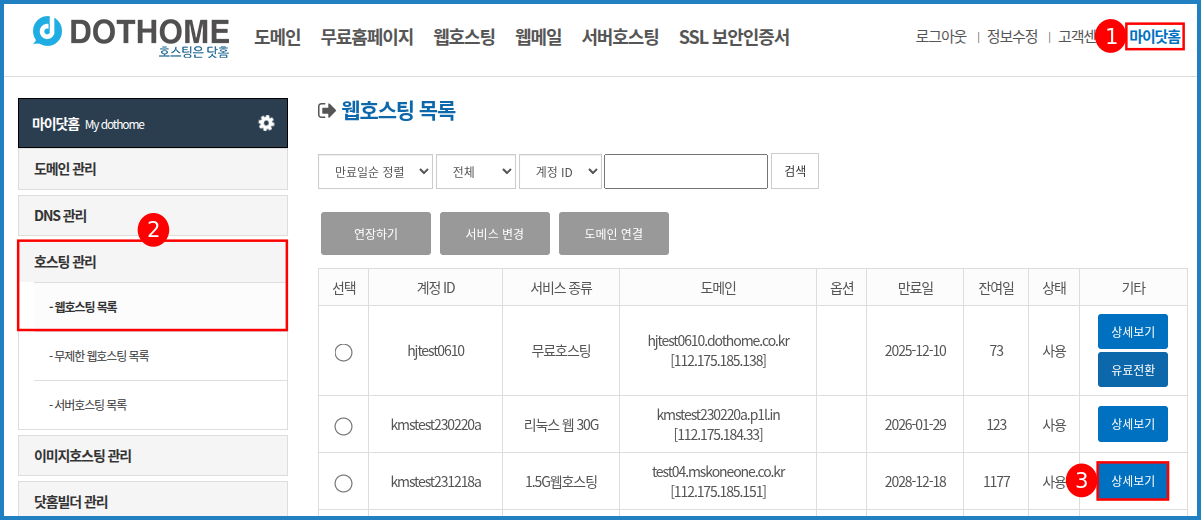Open the 만료일순 정렬 sort dropdown
1201x520 pixels.
[375, 172]
